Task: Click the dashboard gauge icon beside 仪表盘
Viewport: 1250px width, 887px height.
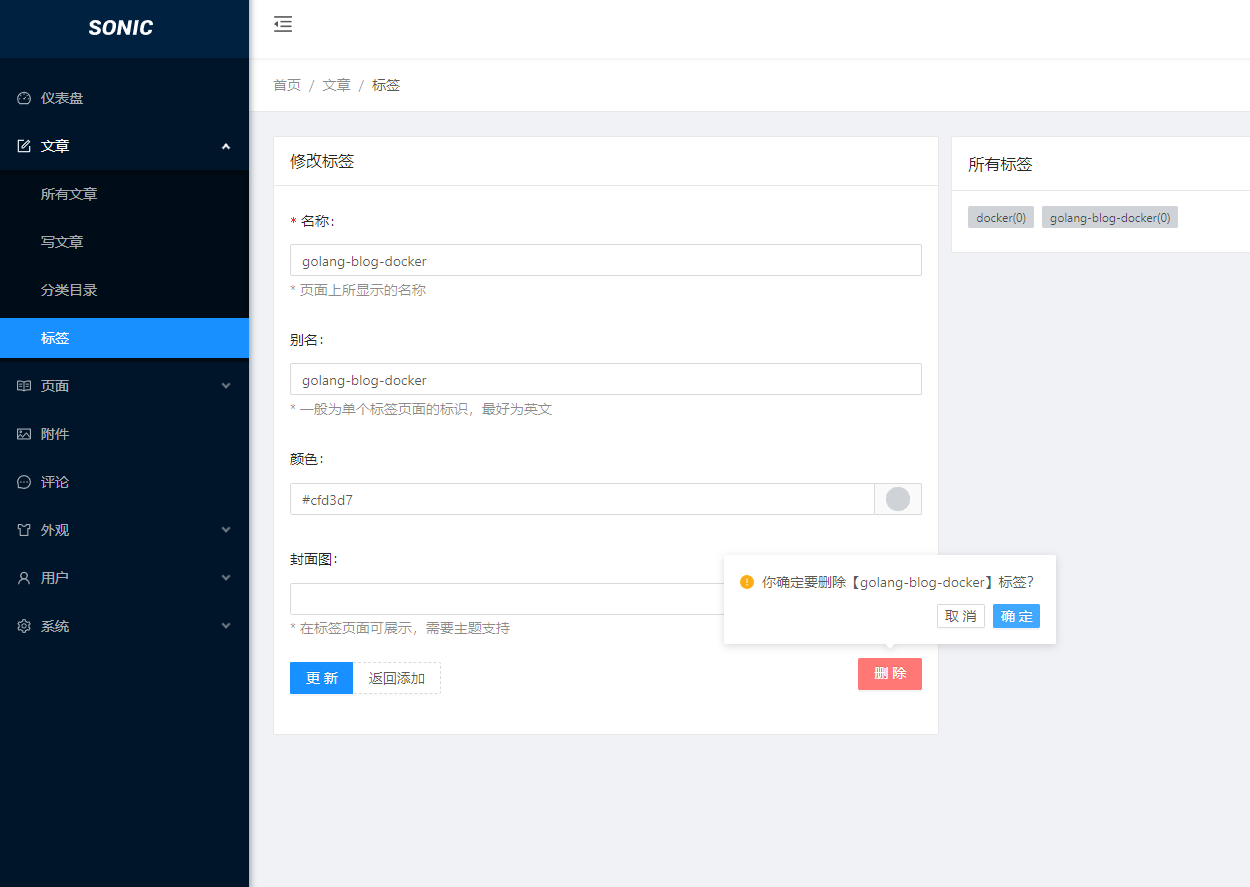Action: pos(24,98)
